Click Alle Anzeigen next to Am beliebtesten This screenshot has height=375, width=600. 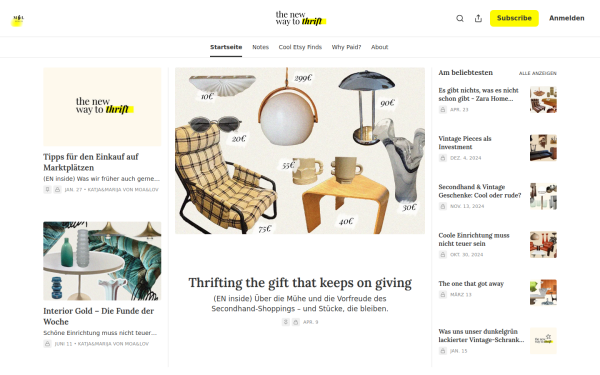click(538, 73)
